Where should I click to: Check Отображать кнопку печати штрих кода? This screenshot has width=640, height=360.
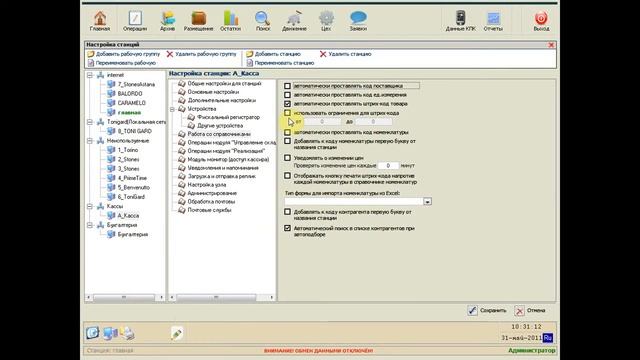click(287, 176)
